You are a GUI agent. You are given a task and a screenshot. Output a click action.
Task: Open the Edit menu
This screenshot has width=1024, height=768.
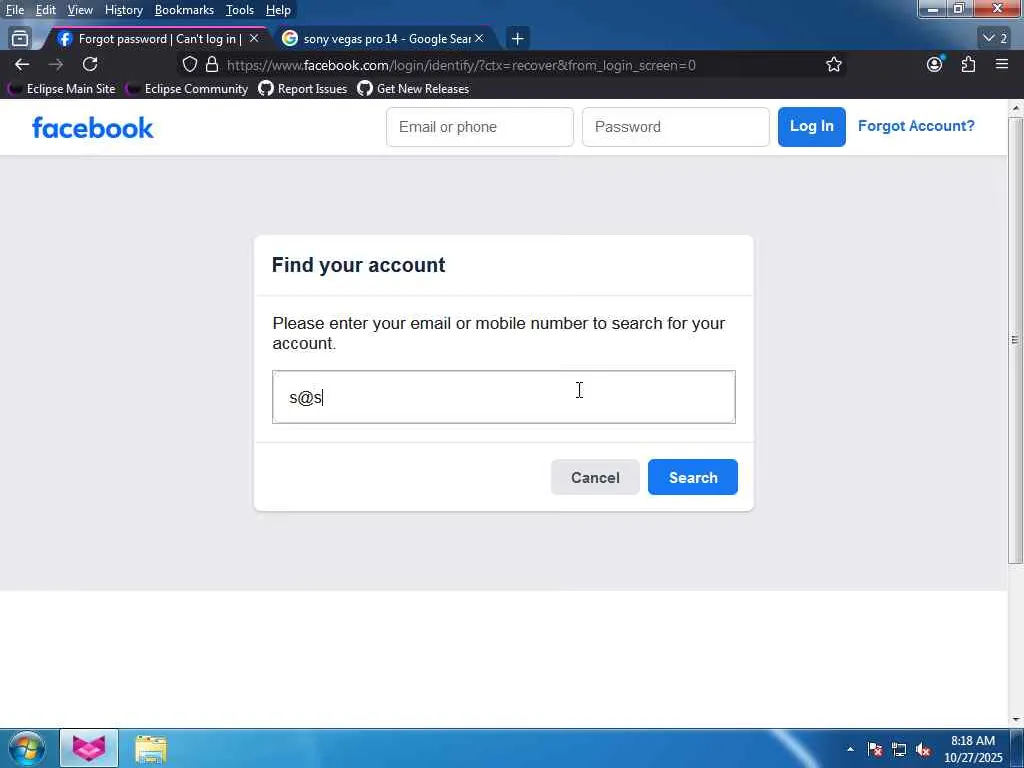click(46, 10)
